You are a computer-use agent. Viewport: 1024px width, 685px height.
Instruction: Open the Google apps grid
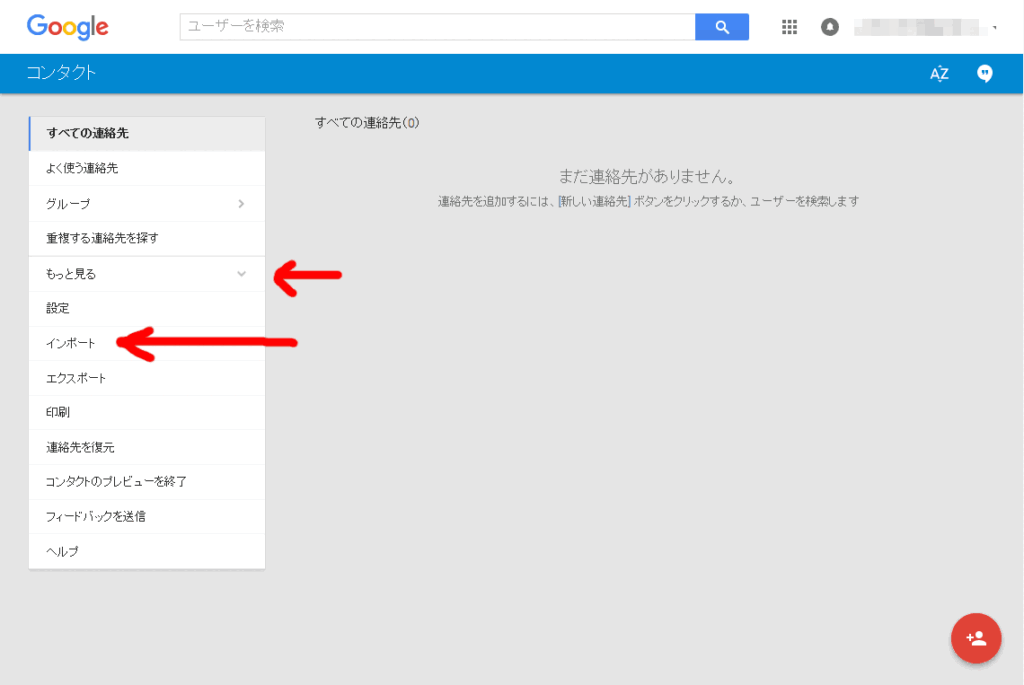[x=789, y=27]
